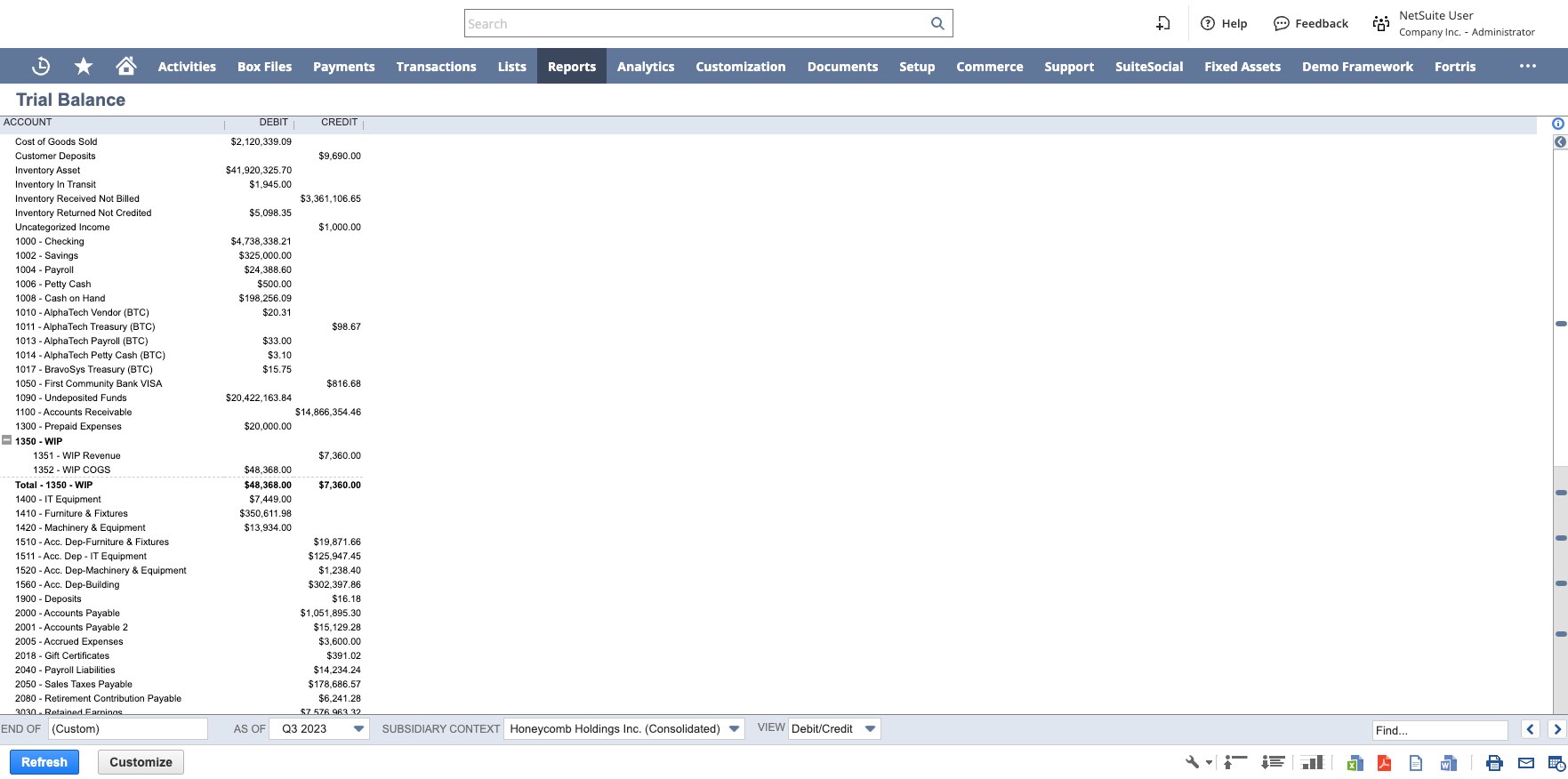The width and height of the screenshot is (1568, 779).
Task: Open the Shortcuts star menu
Action: [84, 66]
